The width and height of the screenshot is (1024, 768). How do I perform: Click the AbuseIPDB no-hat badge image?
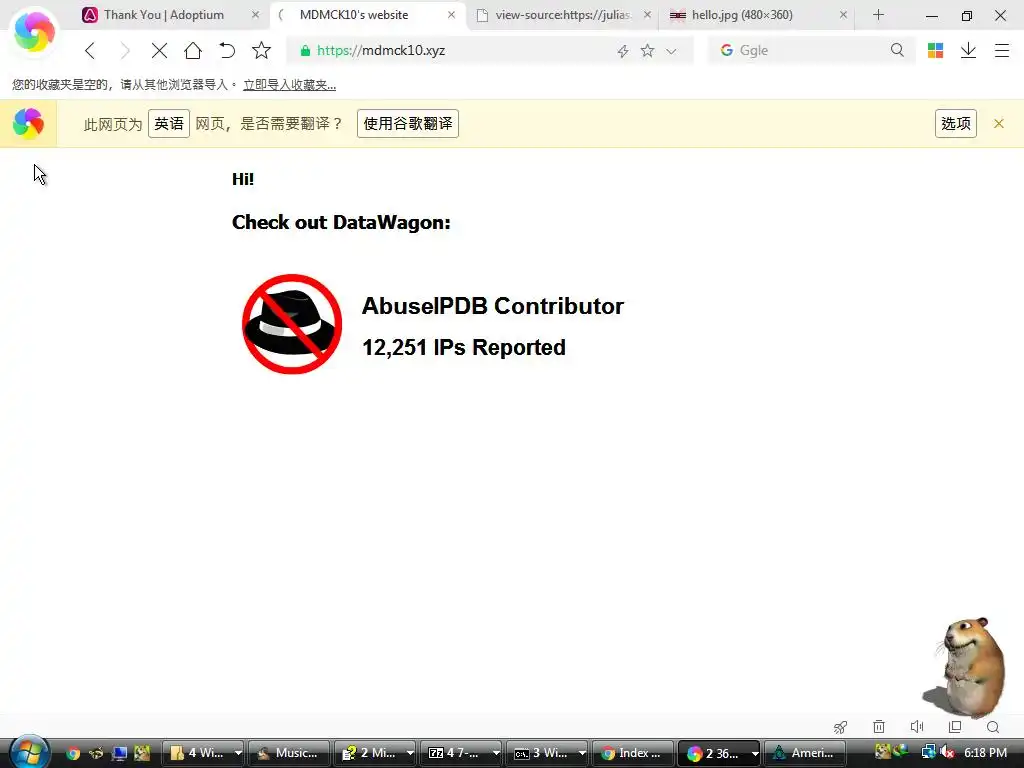(292, 324)
